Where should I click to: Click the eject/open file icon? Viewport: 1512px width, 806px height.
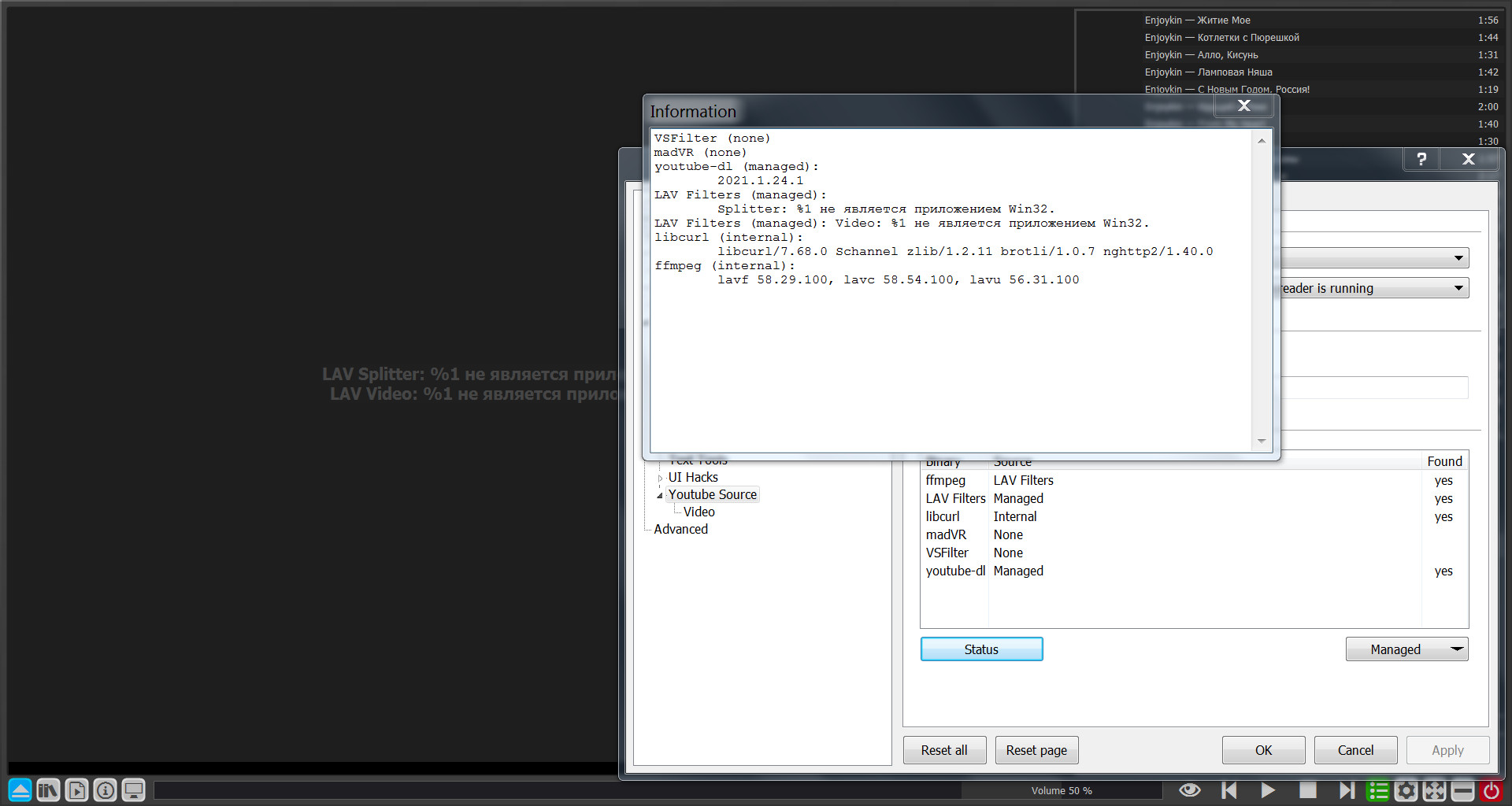coord(20,789)
